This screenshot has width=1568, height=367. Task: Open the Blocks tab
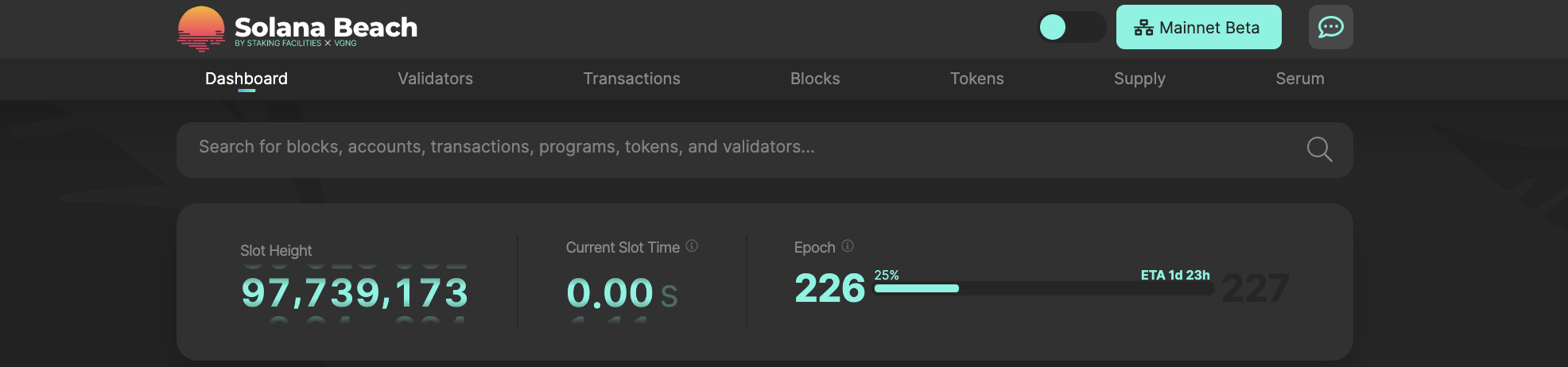click(815, 79)
